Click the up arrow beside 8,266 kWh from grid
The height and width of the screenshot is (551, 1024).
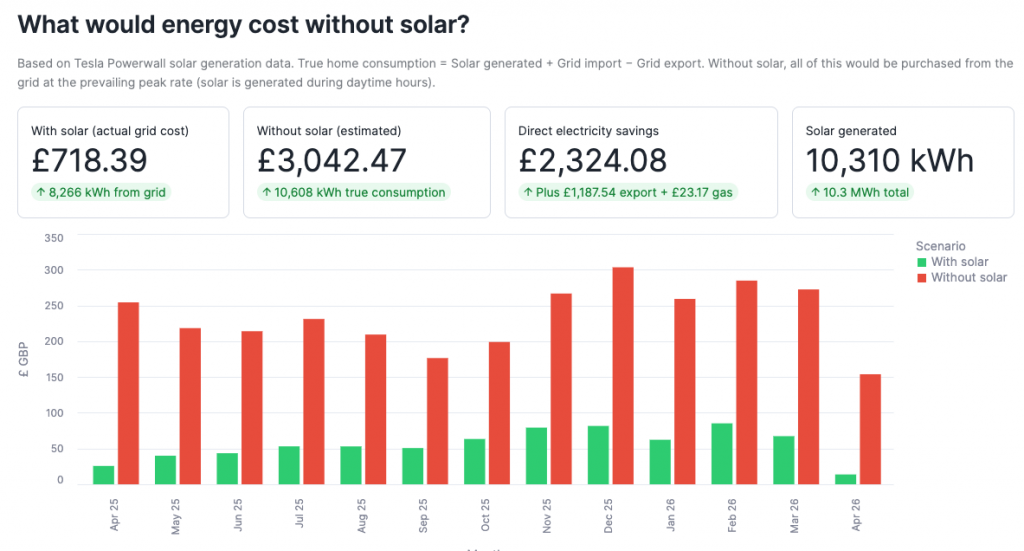click(x=41, y=192)
